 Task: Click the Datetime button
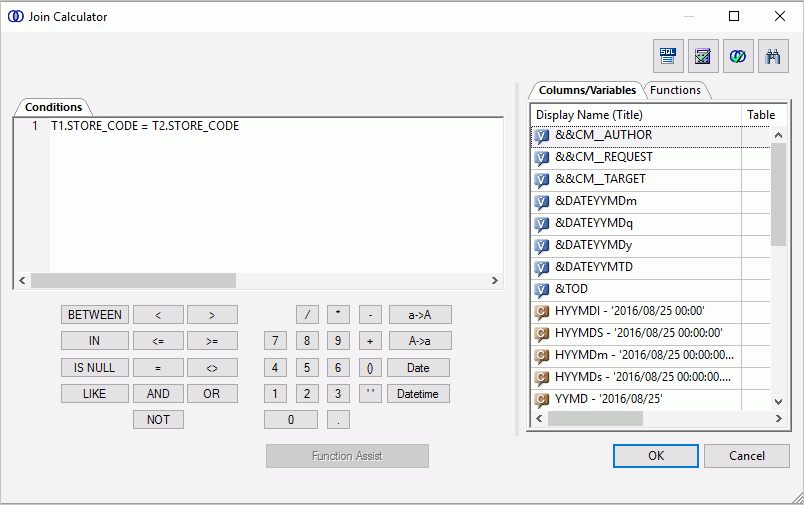pos(418,394)
